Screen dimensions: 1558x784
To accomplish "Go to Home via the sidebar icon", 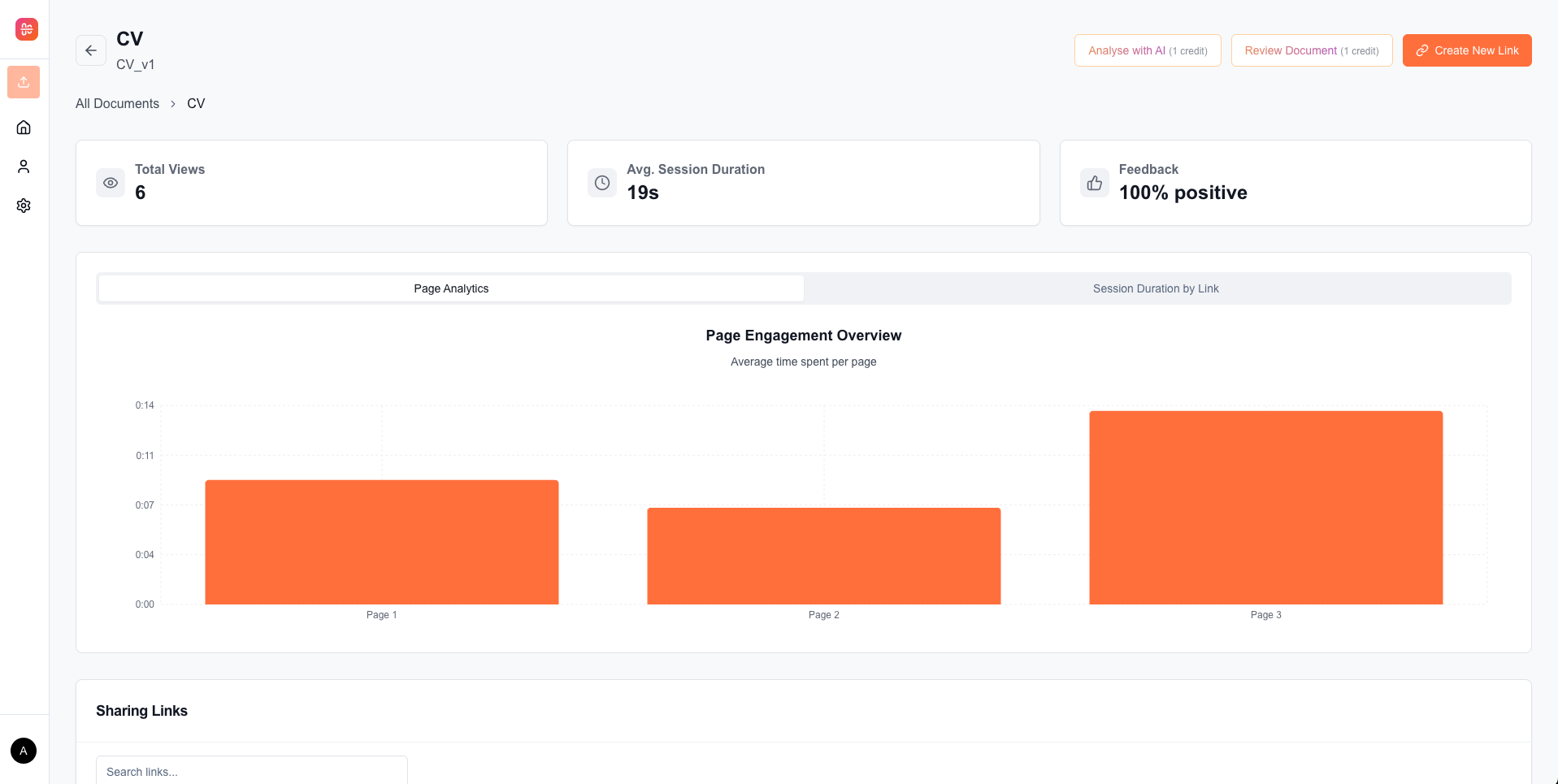I will [24, 128].
